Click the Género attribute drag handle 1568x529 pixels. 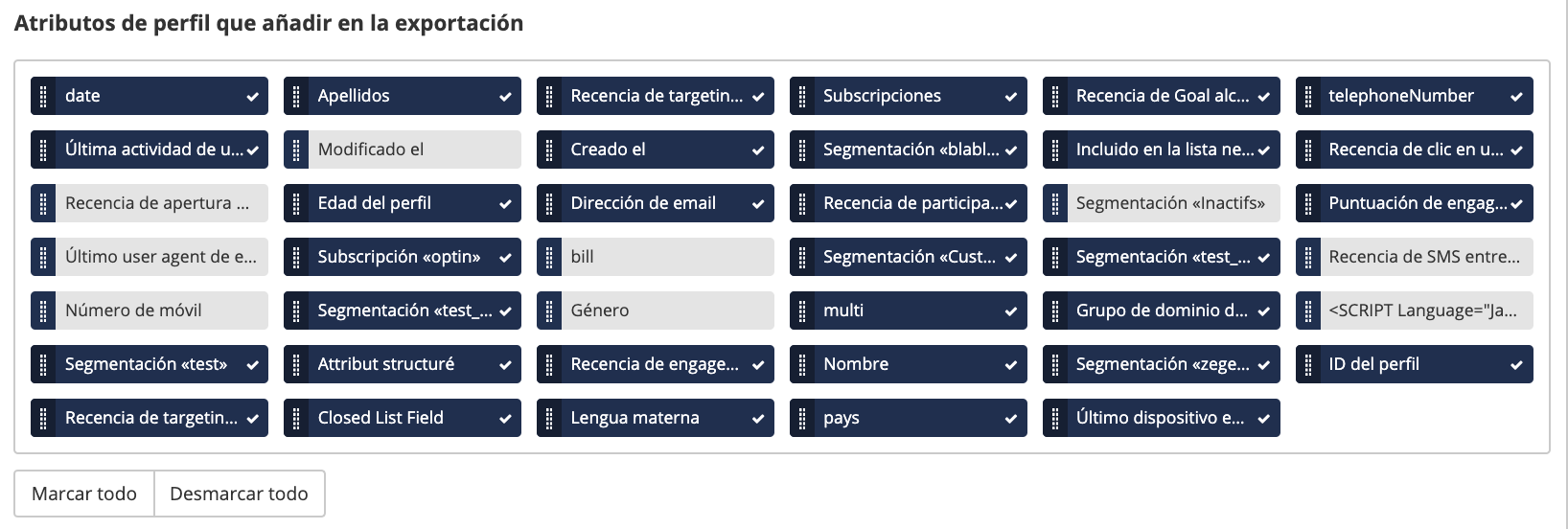coord(549,310)
